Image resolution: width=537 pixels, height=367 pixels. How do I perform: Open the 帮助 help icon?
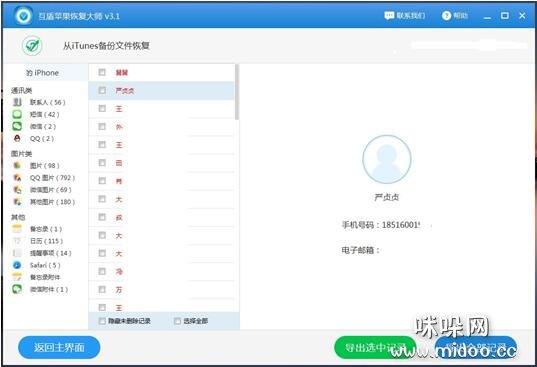click(x=446, y=15)
